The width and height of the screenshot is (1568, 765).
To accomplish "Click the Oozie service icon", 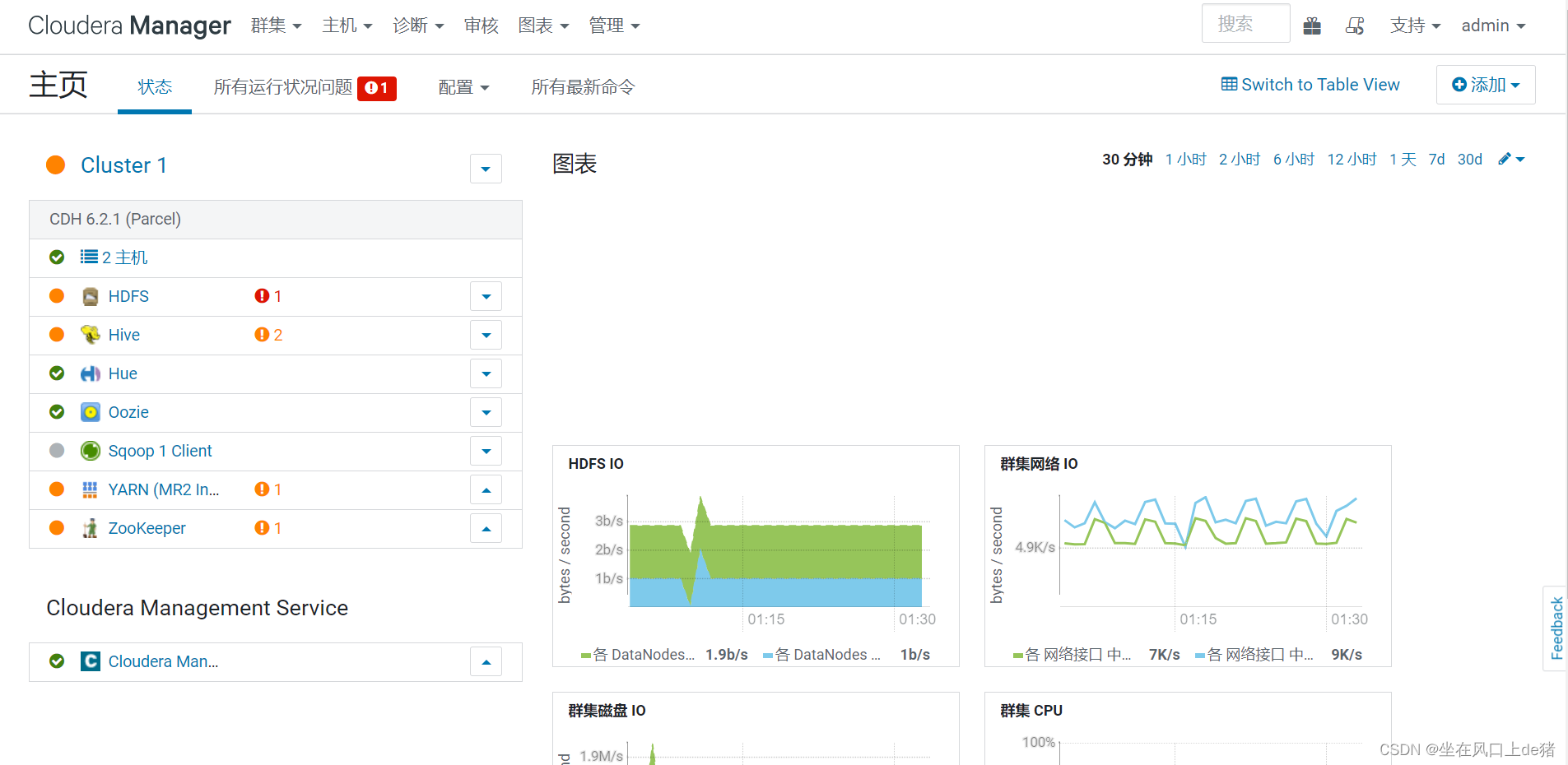I will pos(91,412).
